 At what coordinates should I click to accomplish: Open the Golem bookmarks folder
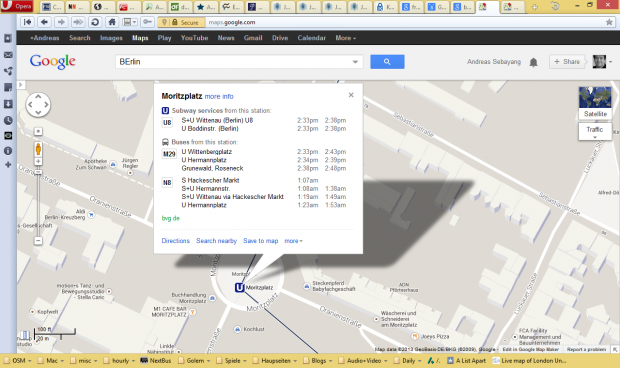click(195, 360)
